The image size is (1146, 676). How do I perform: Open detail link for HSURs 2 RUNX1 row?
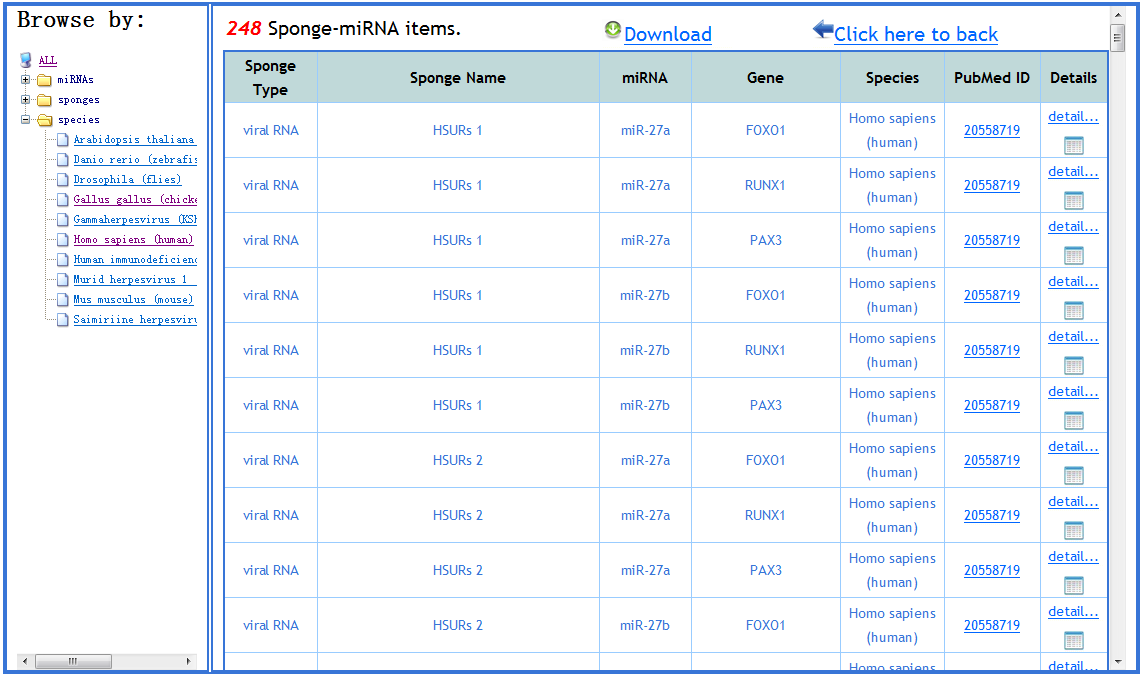(1073, 502)
